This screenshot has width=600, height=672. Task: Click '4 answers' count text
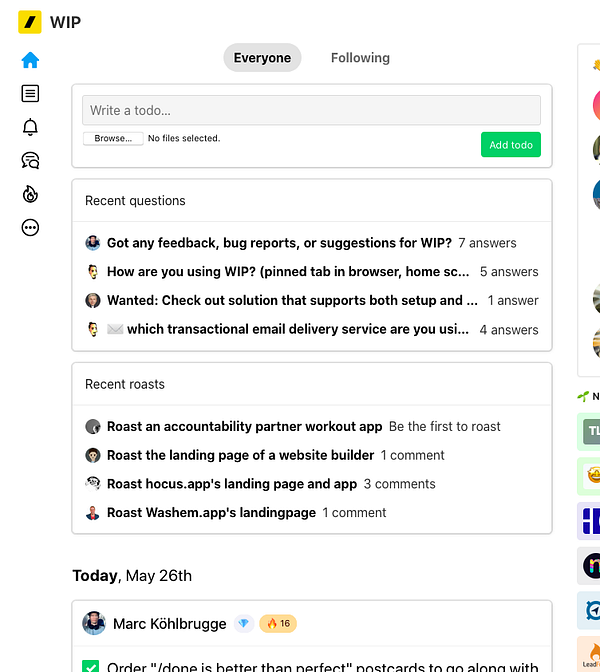pos(509,330)
